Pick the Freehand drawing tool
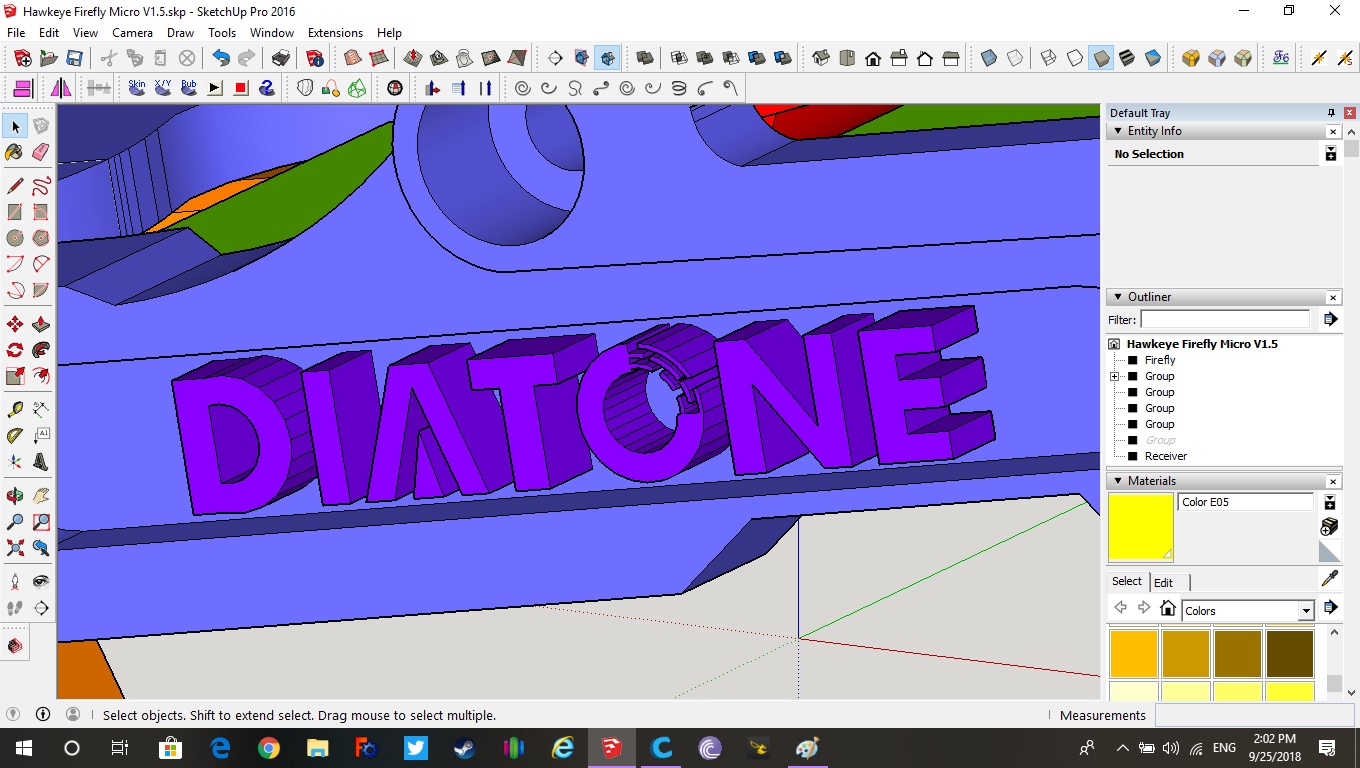Screen dimensions: 1360x768 (40, 185)
